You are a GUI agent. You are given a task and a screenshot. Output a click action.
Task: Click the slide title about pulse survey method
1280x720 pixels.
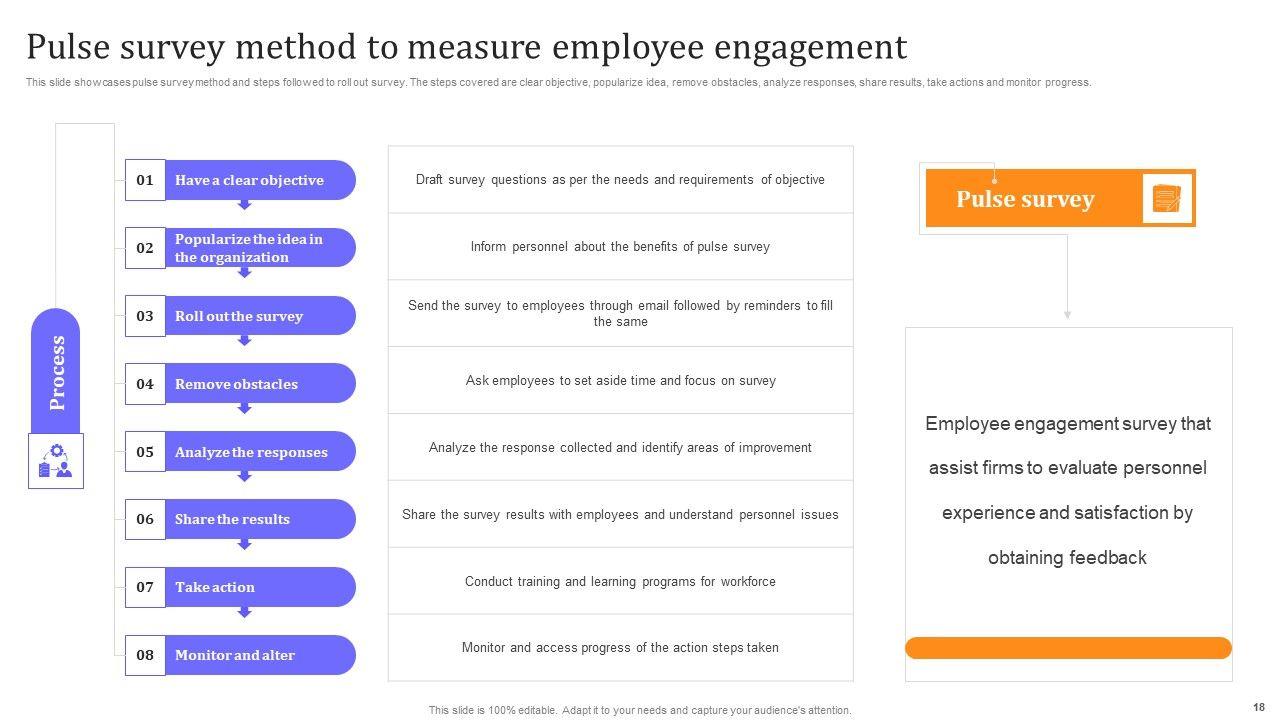click(467, 47)
